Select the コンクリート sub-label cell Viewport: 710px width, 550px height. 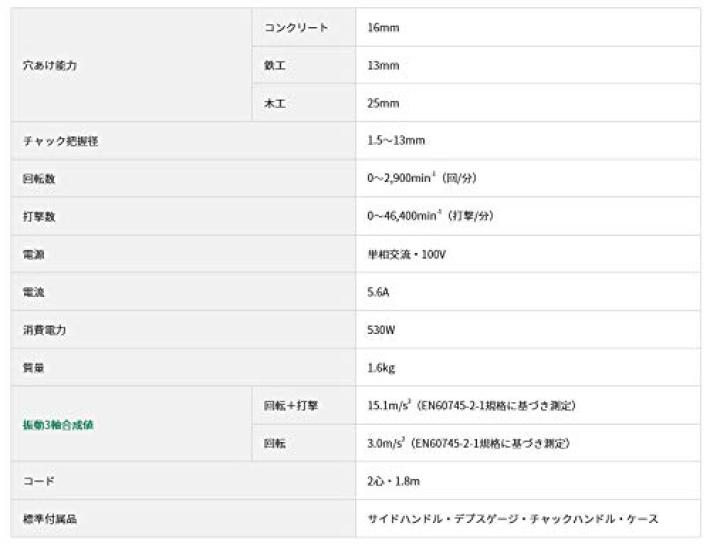click(296, 28)
